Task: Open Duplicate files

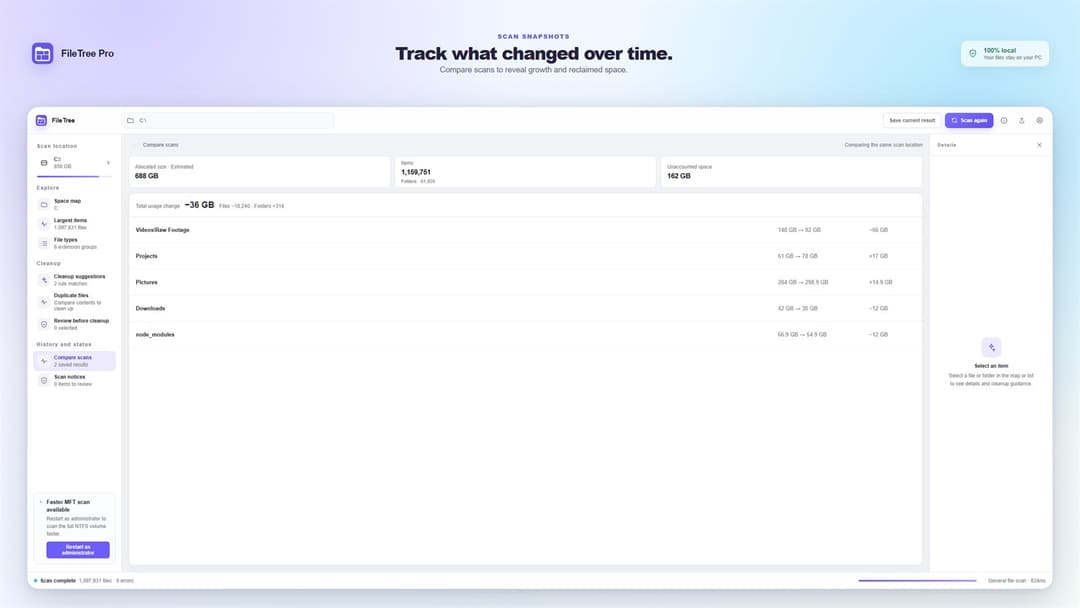Action: (74, 302)
